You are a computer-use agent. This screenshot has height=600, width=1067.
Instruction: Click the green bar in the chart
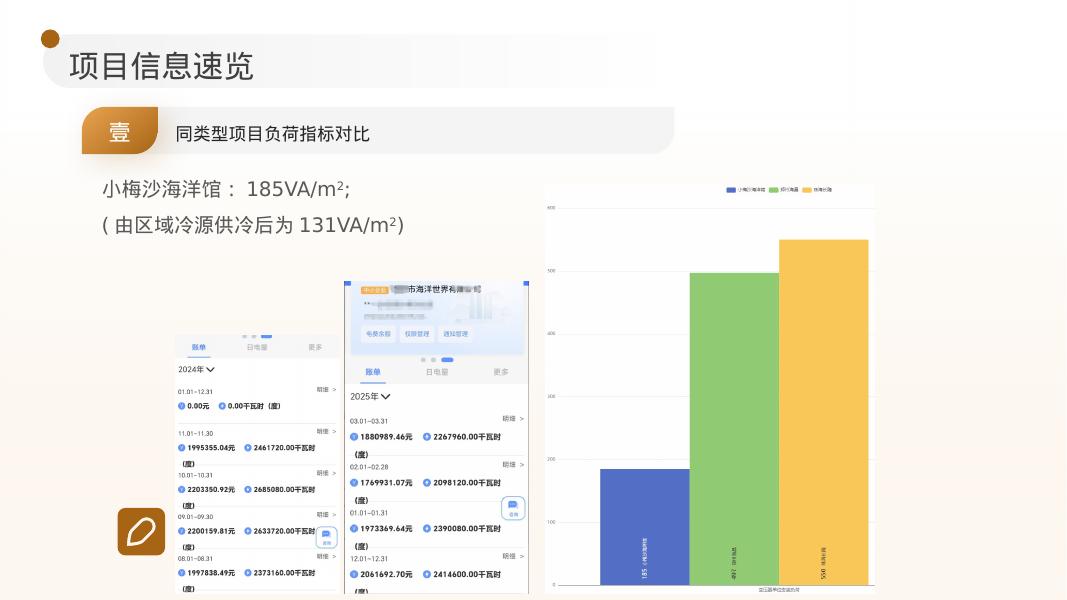734,429
